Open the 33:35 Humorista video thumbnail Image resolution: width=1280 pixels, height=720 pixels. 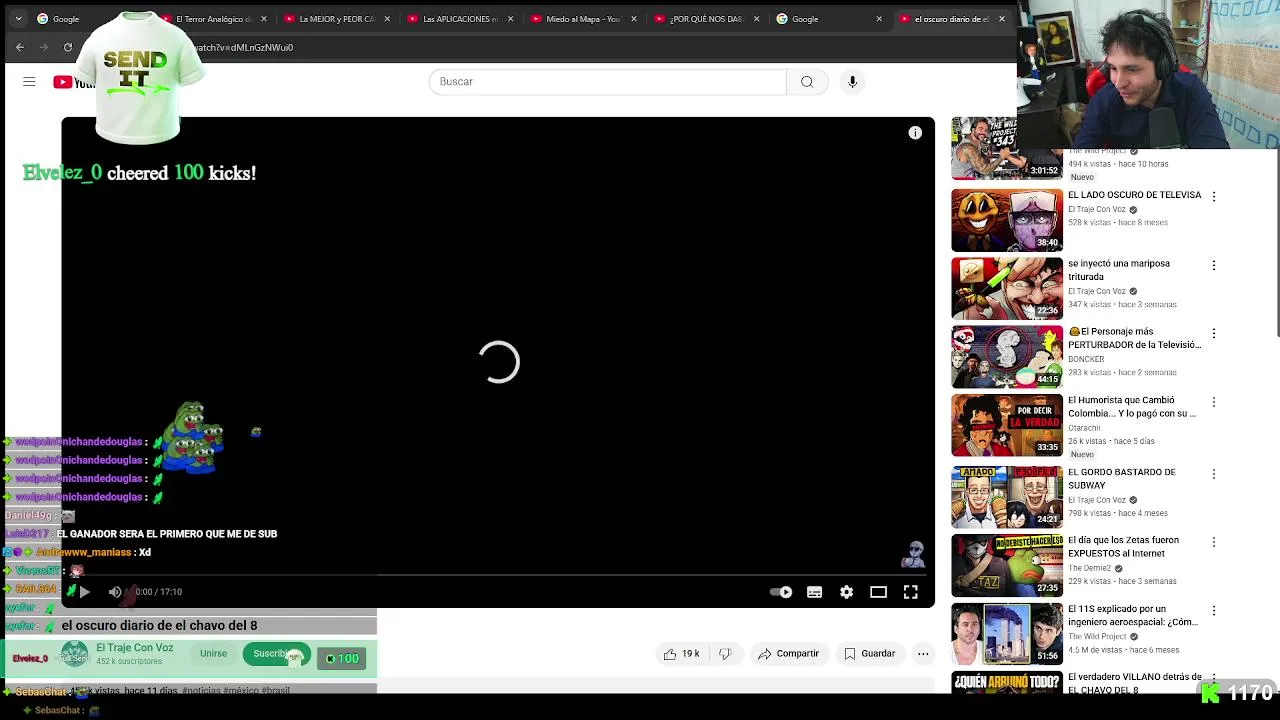pos(1007,425)
